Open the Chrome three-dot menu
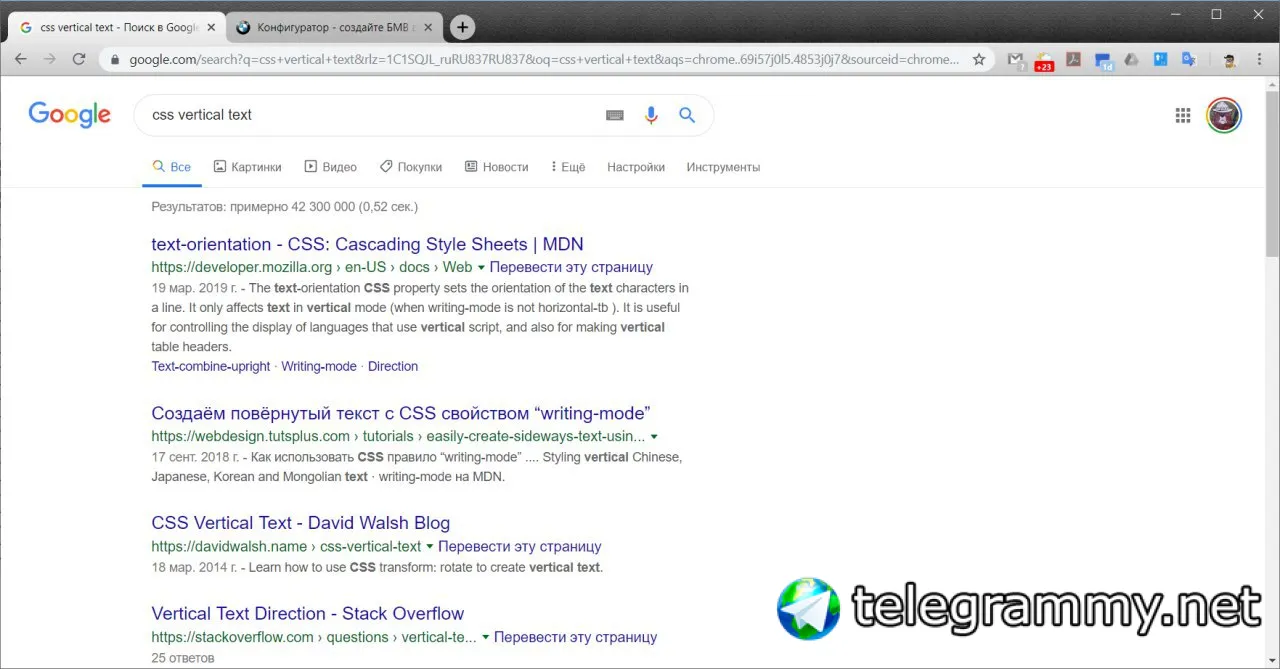The height and width of the screenshot is (669, 1280). [x=1259, y=59]
